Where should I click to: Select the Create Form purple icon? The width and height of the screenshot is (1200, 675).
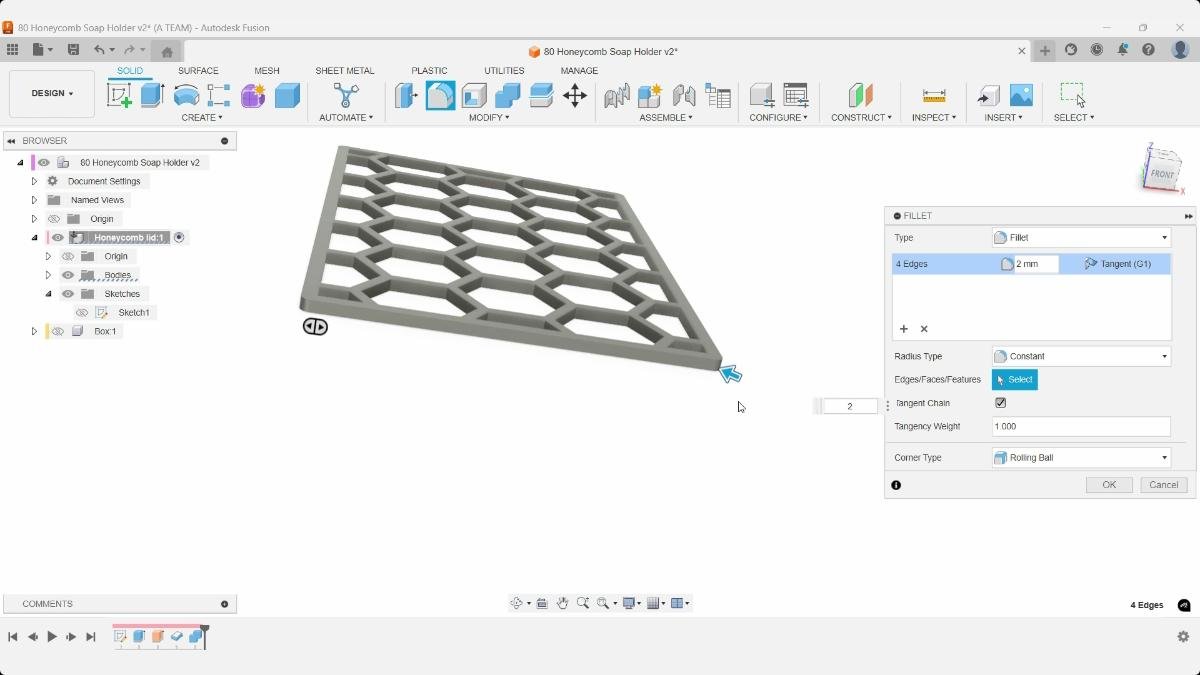253,95
